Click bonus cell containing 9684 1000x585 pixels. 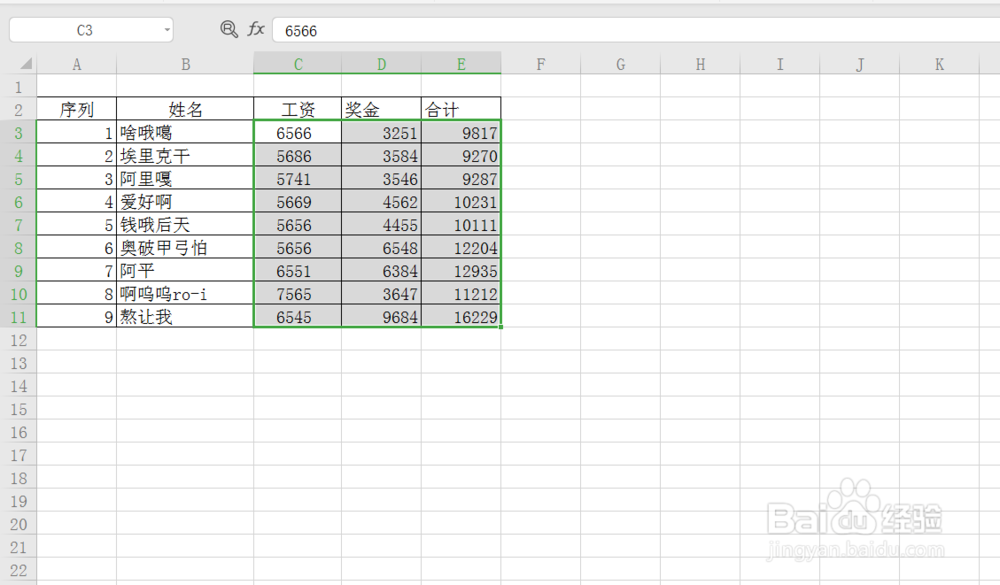[x=381, y=317]
